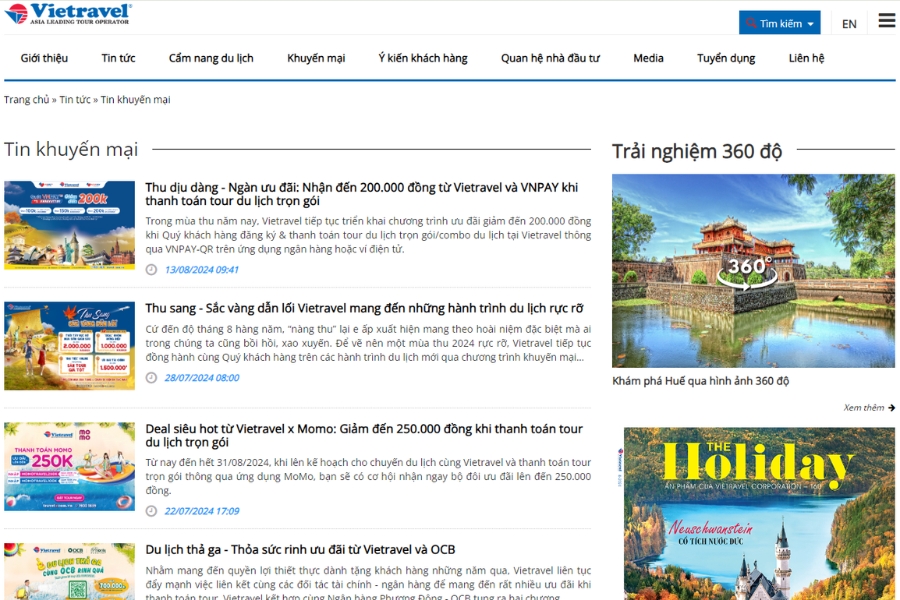
Task: Click the date 13/08/2024 09:41
Action: (x=201, y=270)
